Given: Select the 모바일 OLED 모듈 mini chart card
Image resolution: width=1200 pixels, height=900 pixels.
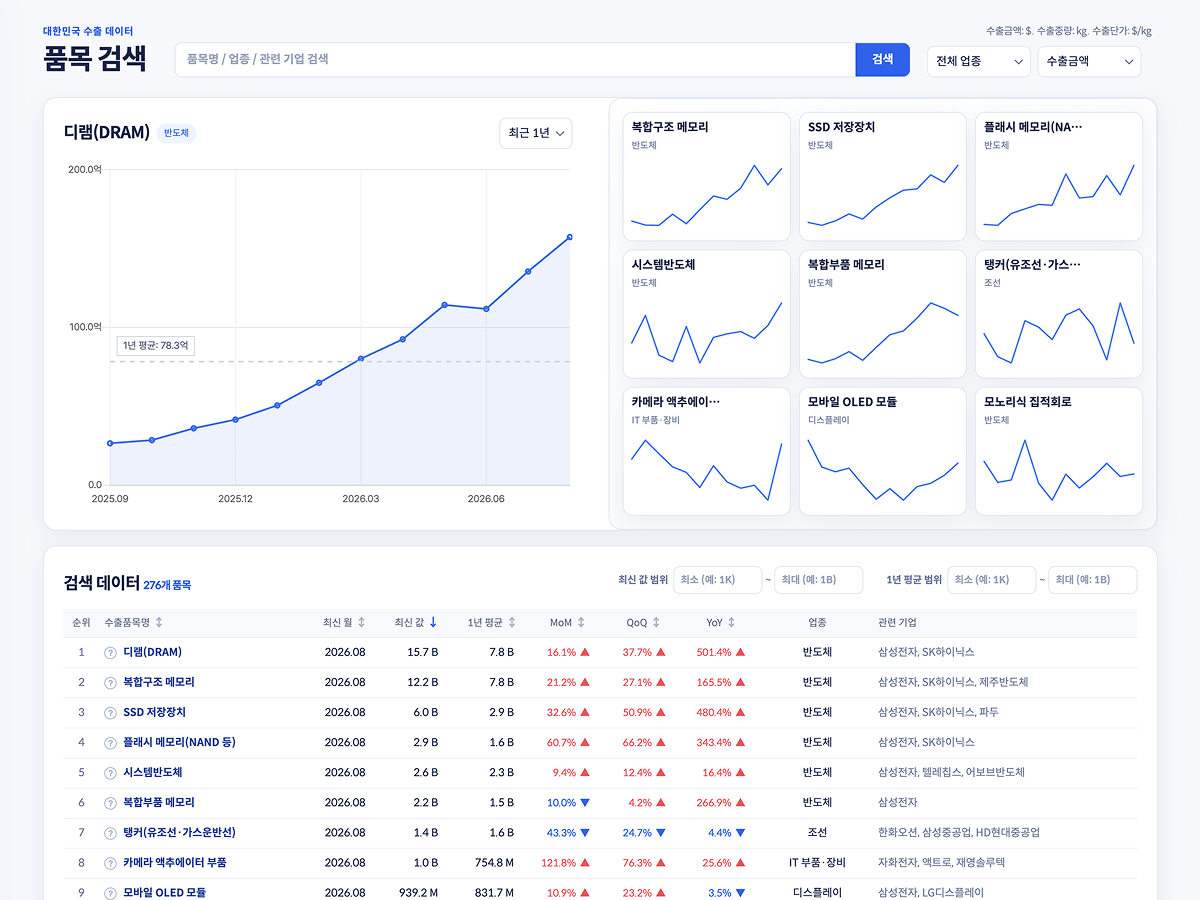Looking at the screenshot, I should click(x=883, y=451).
